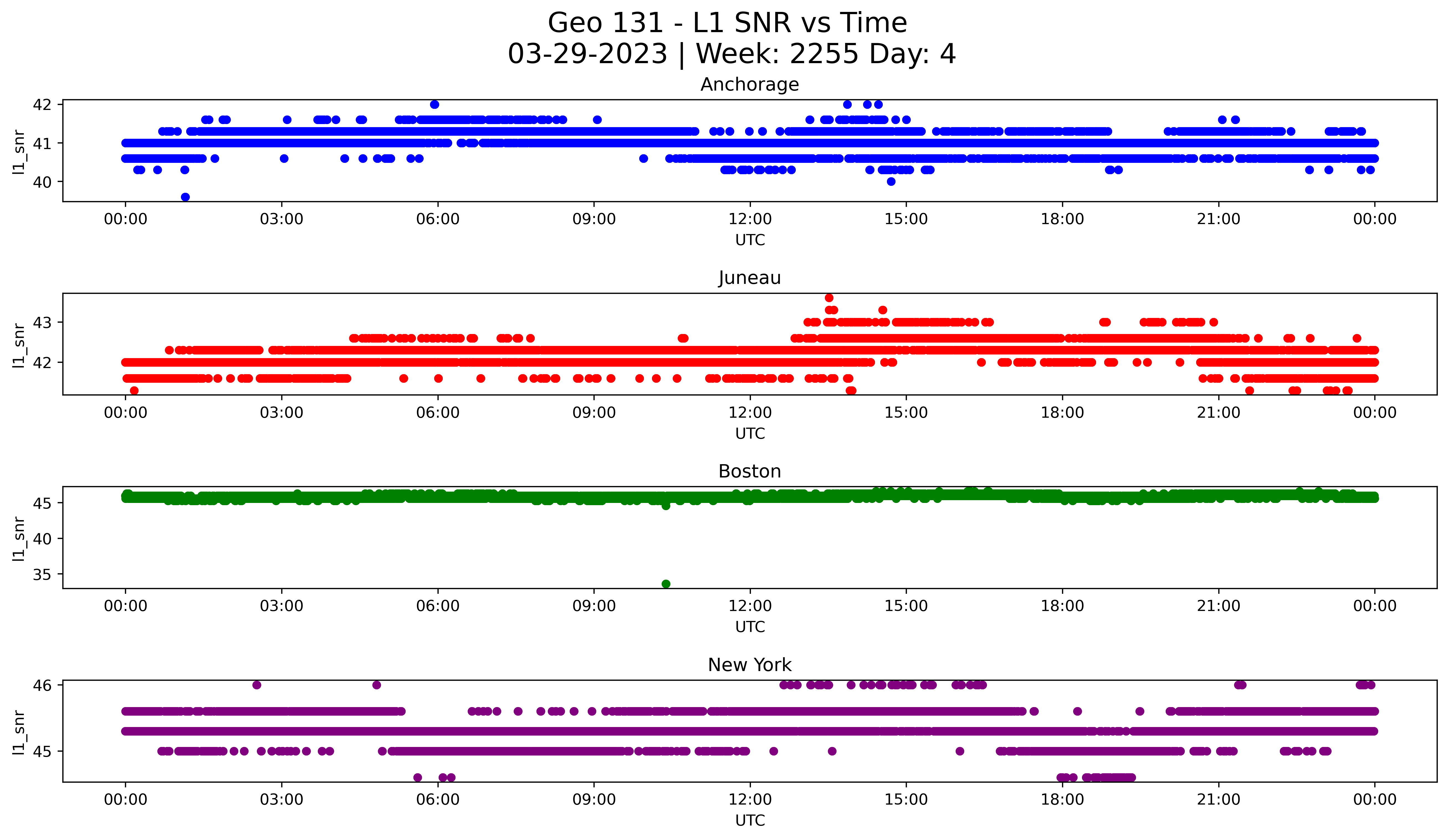Click the 18:00 tick label under Boston plot

pyautogui.click(x=1062, y=606)
